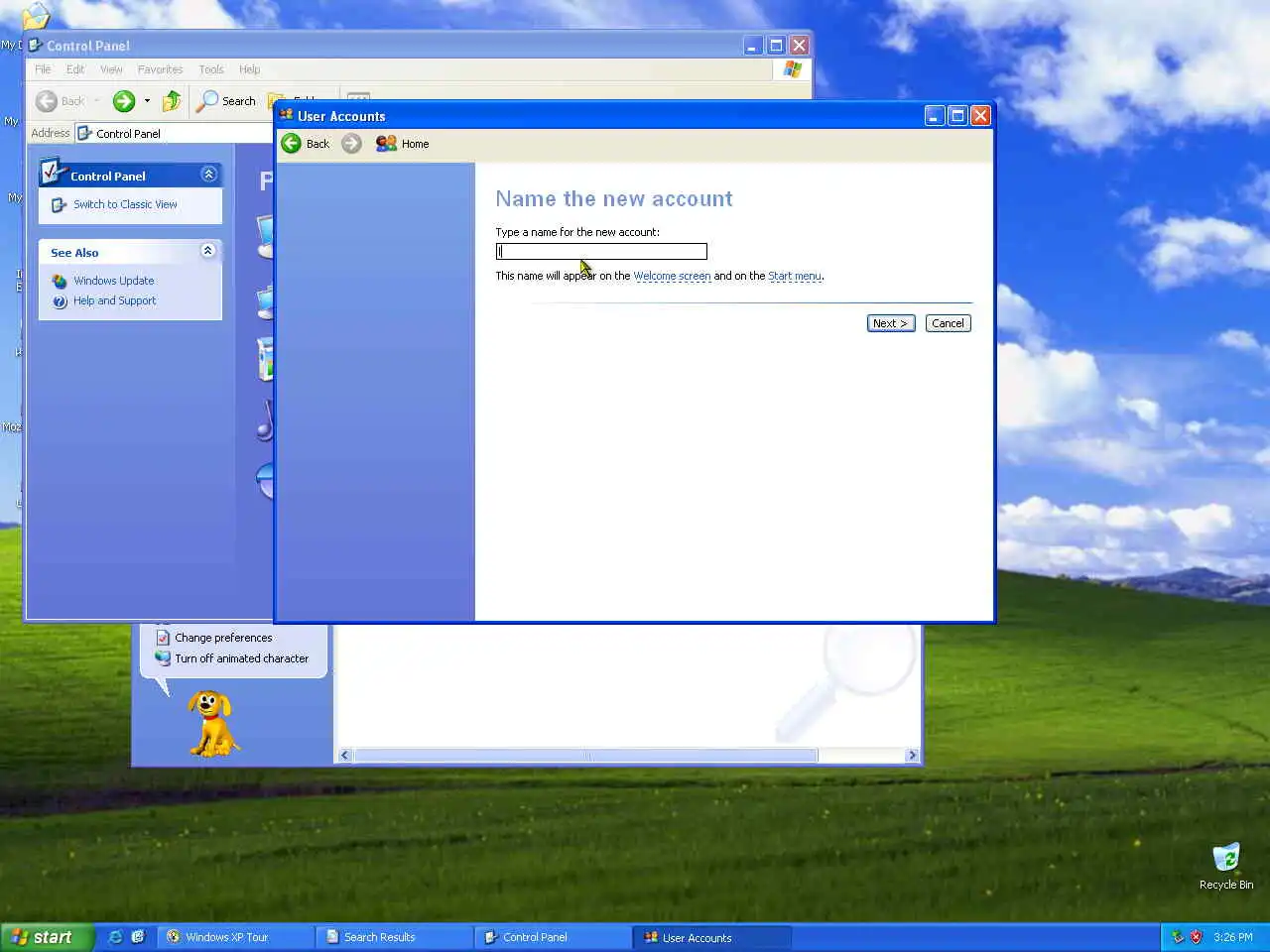The height and width of the screenshot is (952, 1270).
Task: Click the system clock showing 3:26 PM
Action: (1233, 937)
